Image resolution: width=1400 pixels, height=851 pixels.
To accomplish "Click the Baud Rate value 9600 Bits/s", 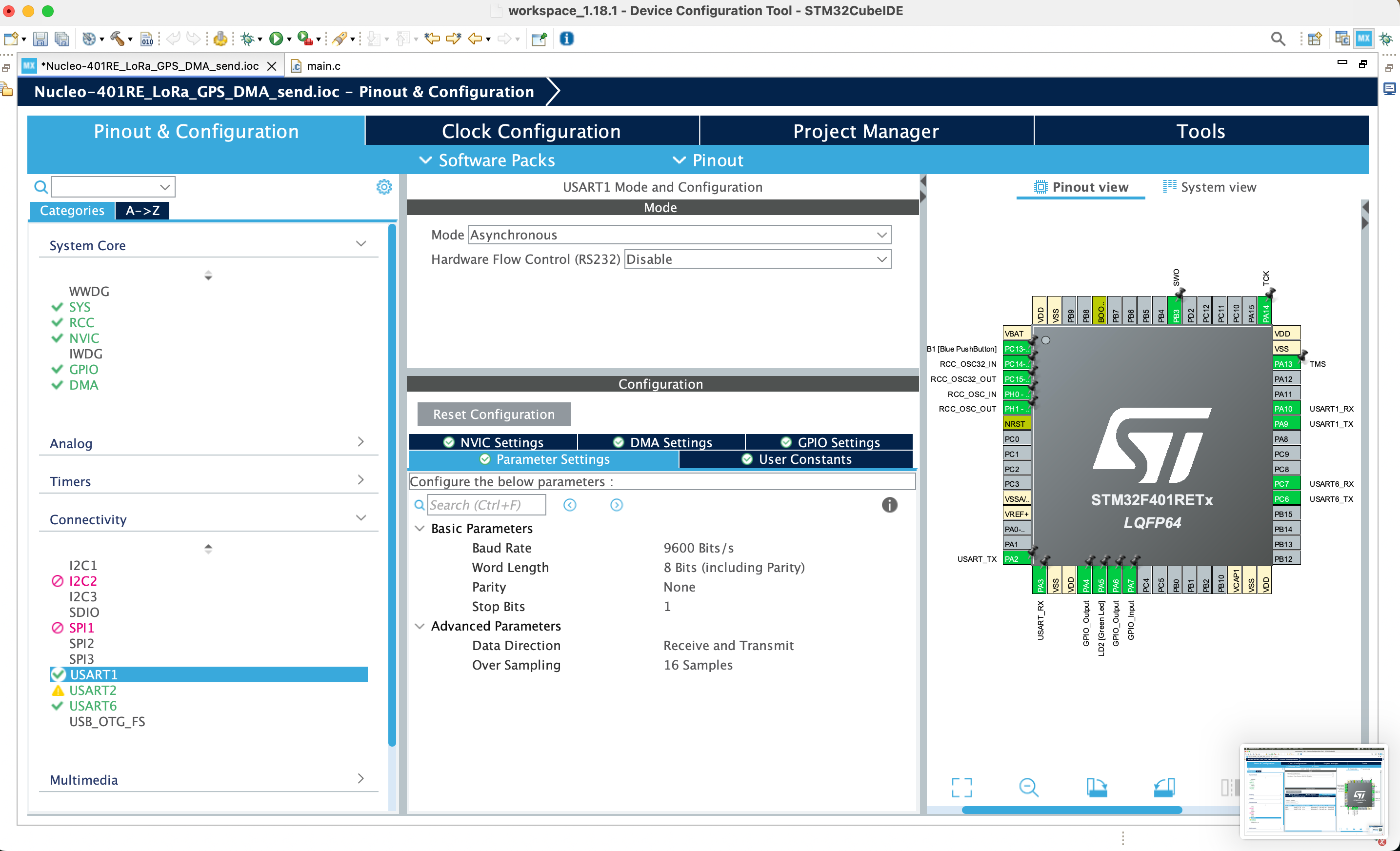I will click(x=699, y=548).
